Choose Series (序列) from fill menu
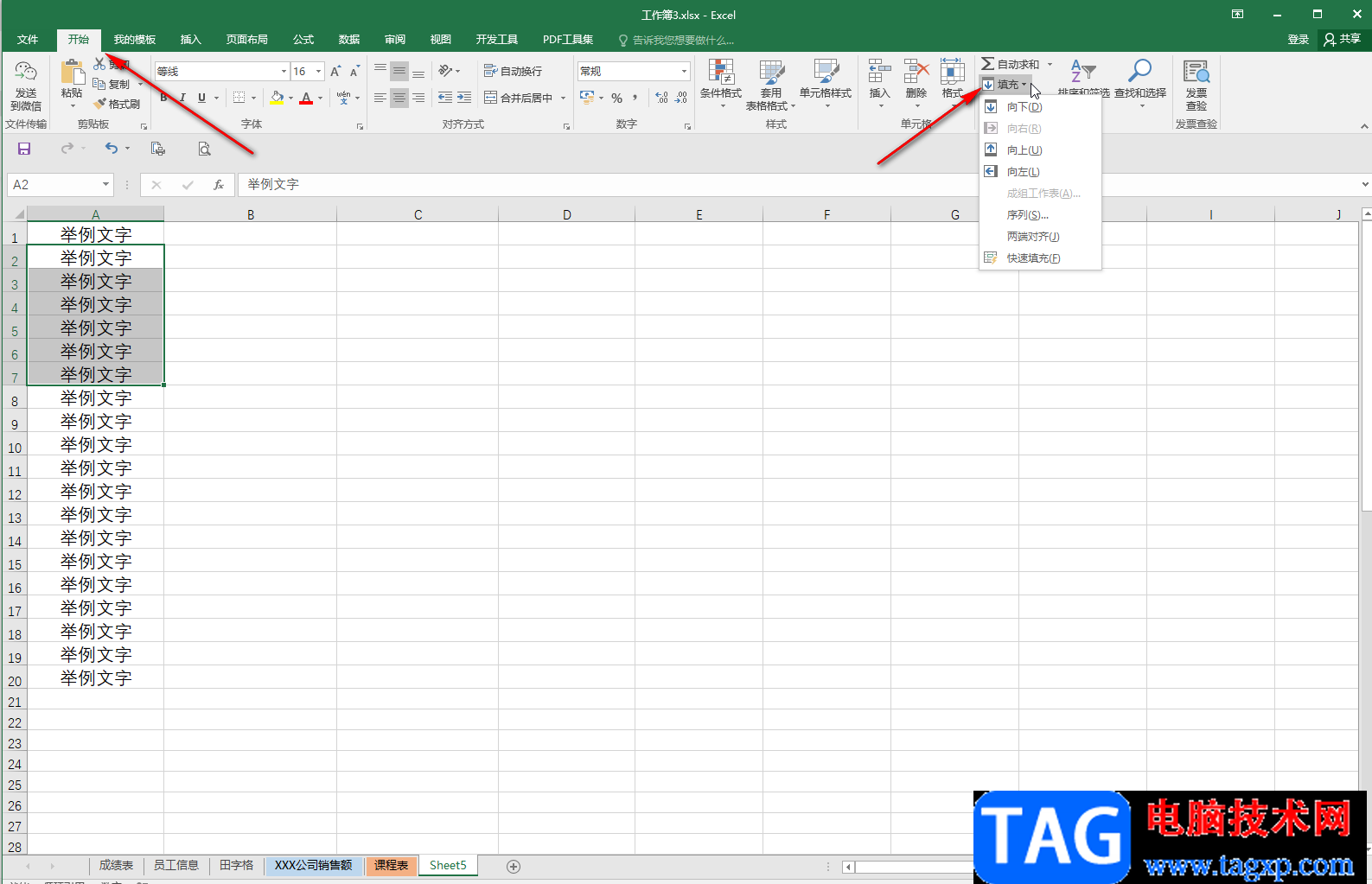The width and height of the screenshot is (1372, 884). (x=1040, y=215)
